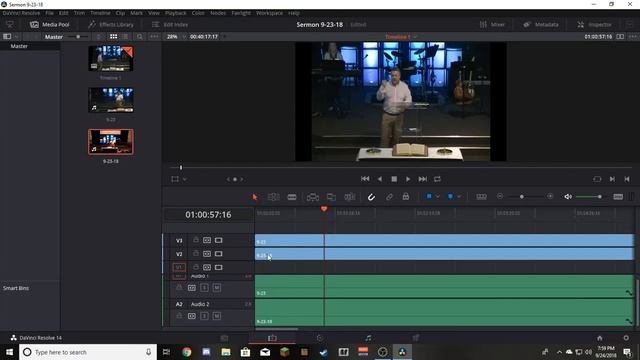Lock video track V3

(196, 240)
